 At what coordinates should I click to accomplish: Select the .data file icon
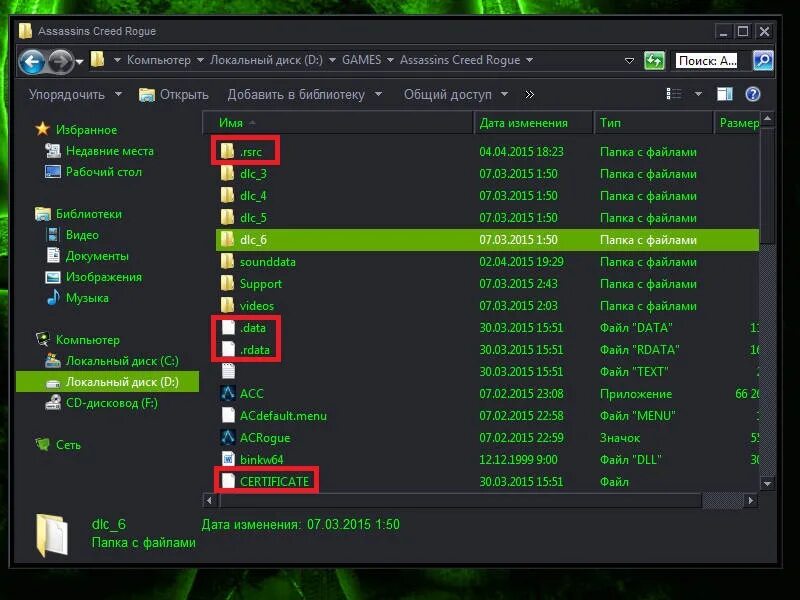[228, 328]
